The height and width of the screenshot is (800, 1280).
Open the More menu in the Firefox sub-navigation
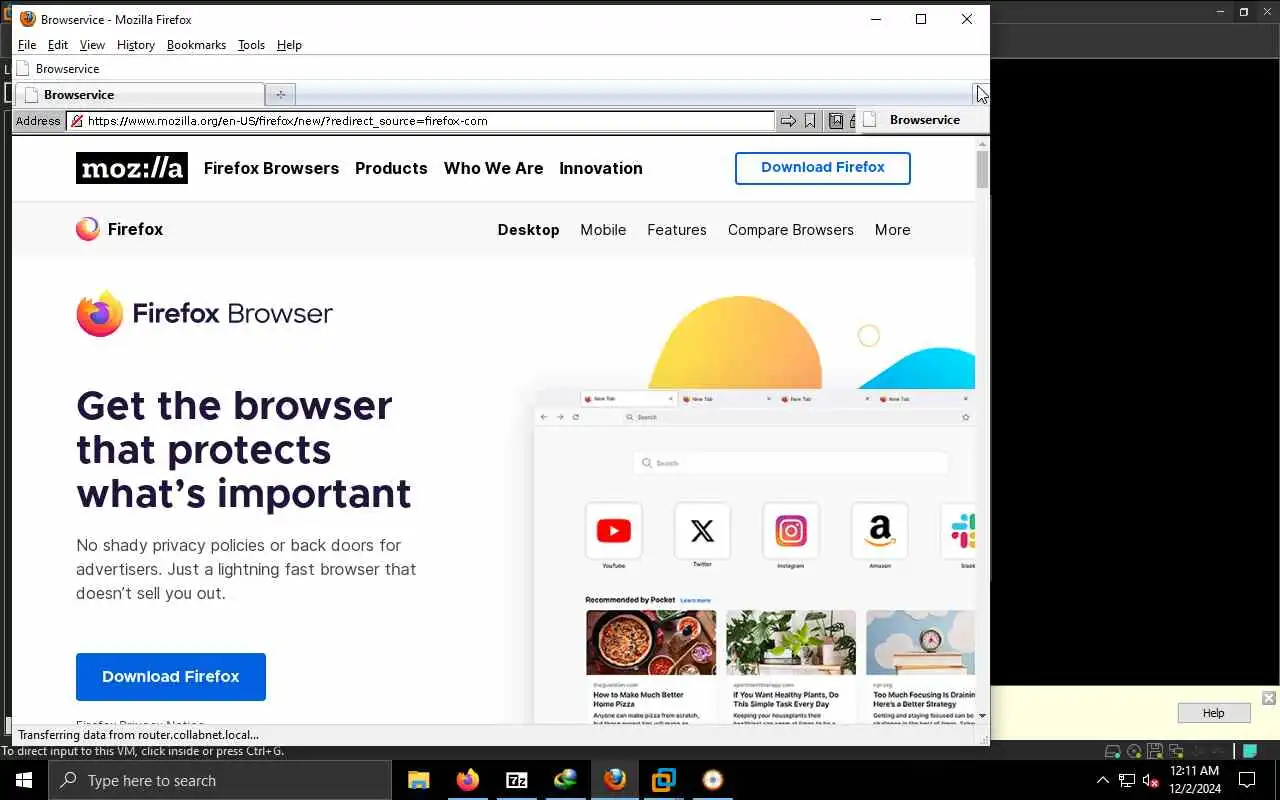(892, 230)
